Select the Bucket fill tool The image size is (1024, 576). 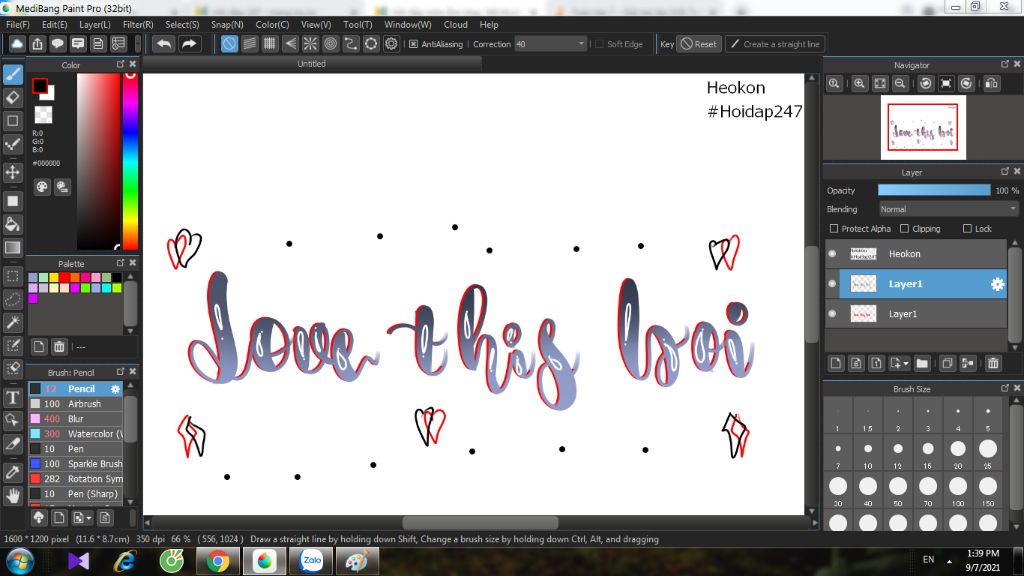(12, 224)
